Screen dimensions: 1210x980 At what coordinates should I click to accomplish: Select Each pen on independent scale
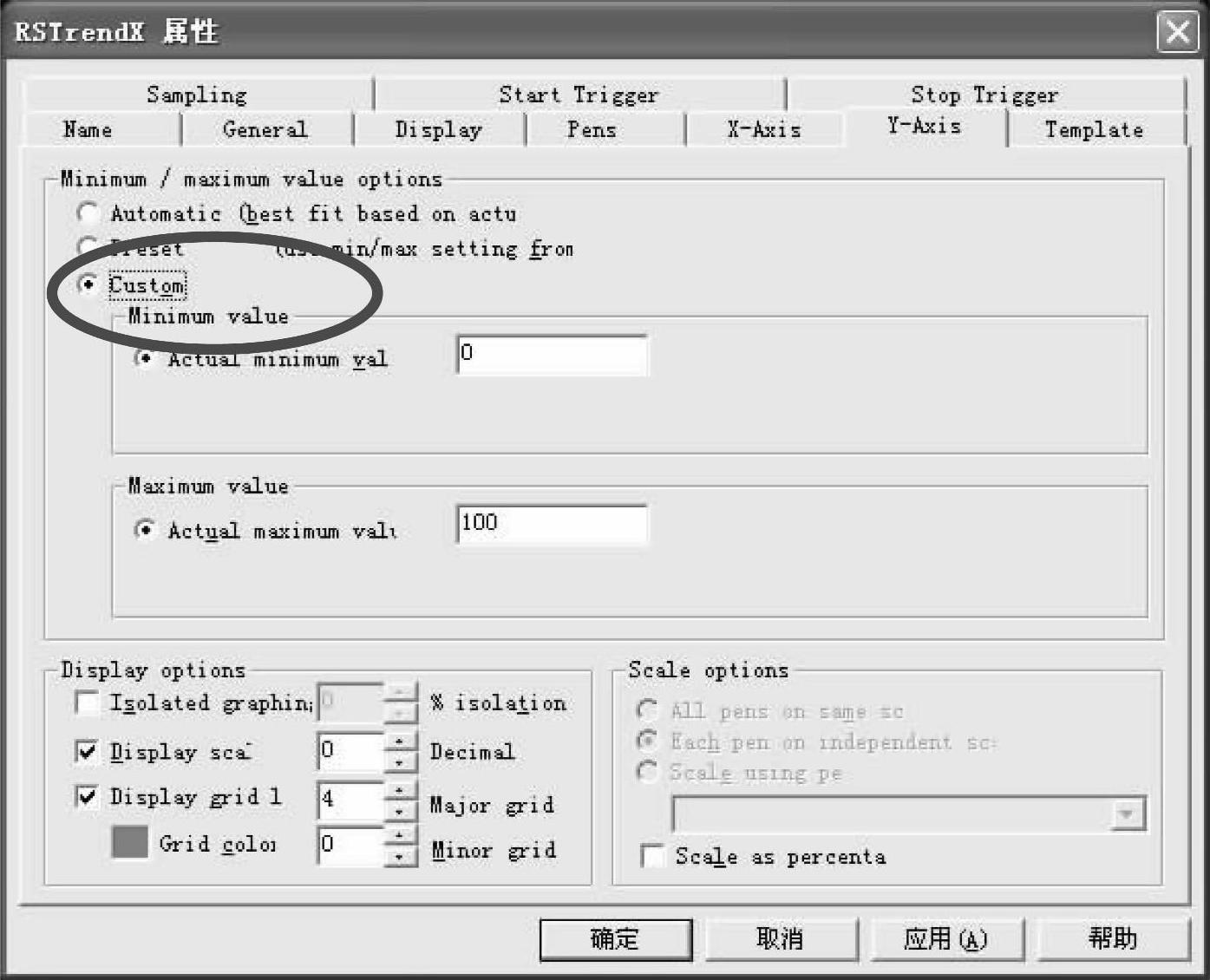pos(647,741)
